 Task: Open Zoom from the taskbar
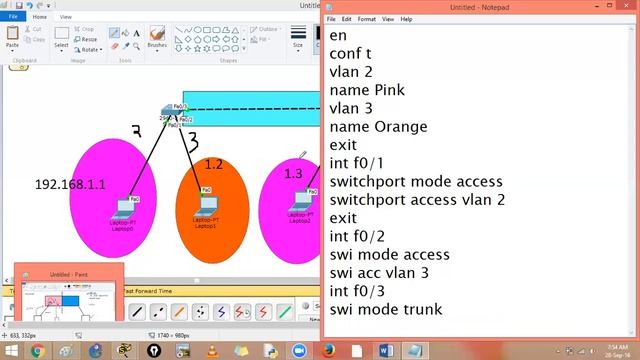point(299,351)
